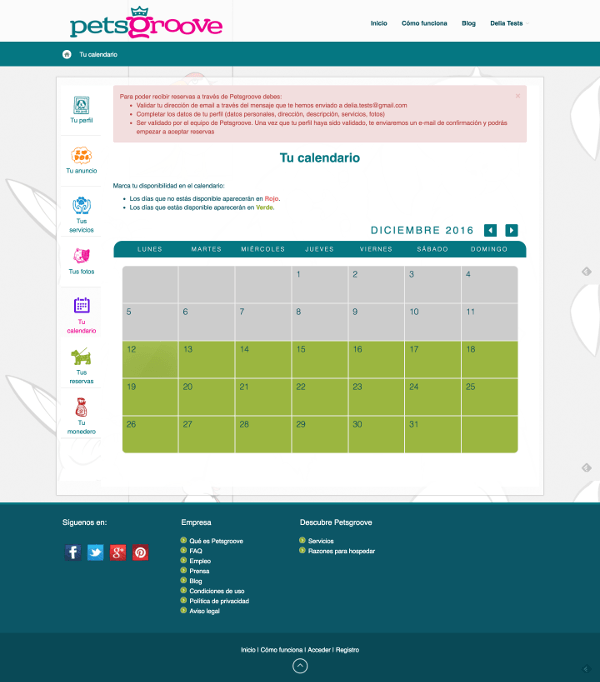Open the Google Plus social icon
600x682 pixels.
[x=118, y=552]
